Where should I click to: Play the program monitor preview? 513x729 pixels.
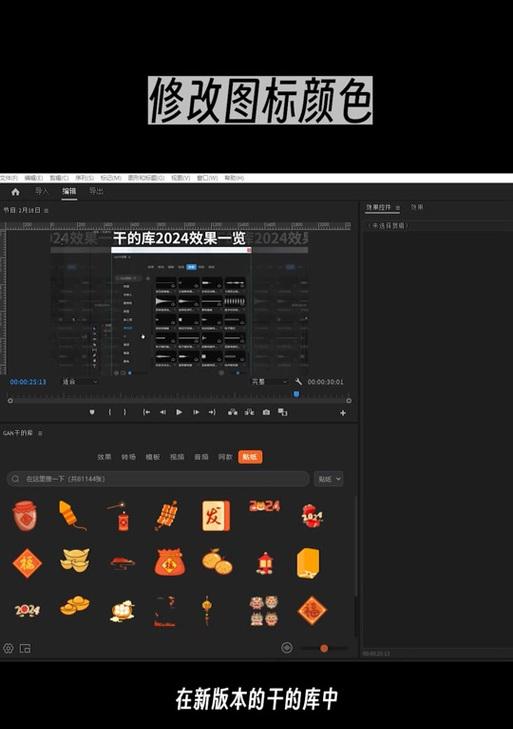[x=179, y=412]
